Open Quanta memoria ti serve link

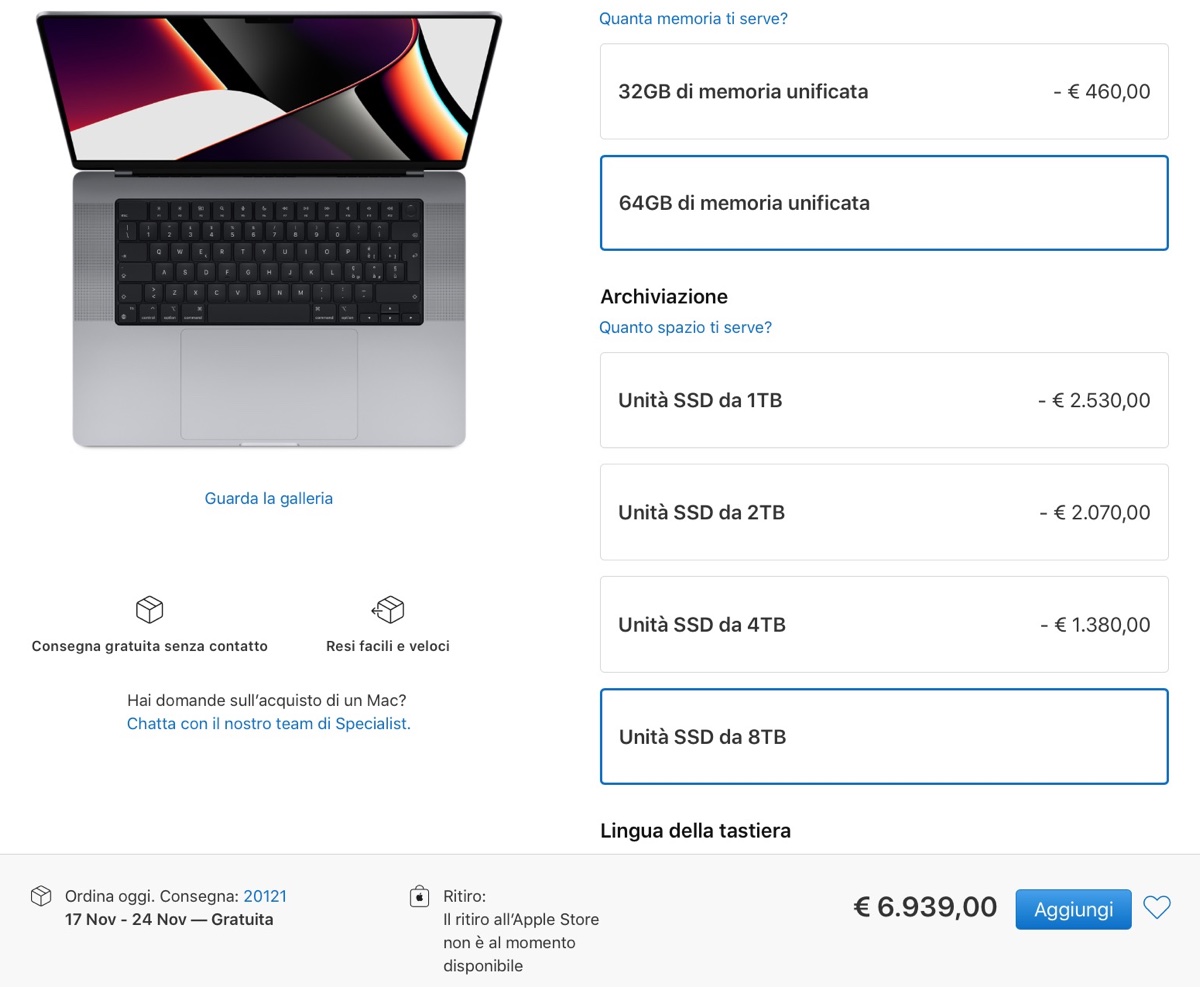(x=693, y=18)
